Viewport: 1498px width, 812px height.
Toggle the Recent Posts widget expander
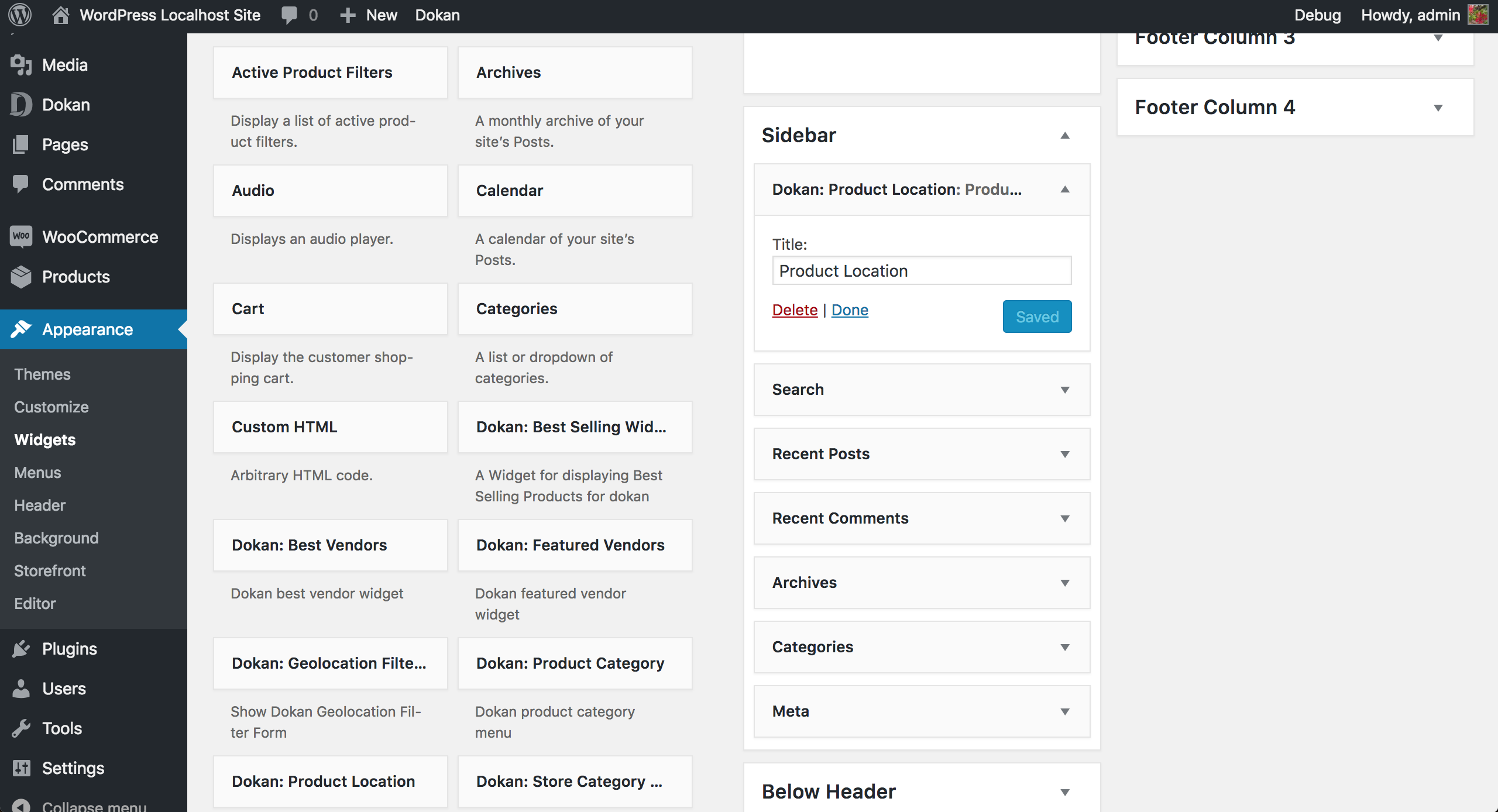(x=1064, y=453)
